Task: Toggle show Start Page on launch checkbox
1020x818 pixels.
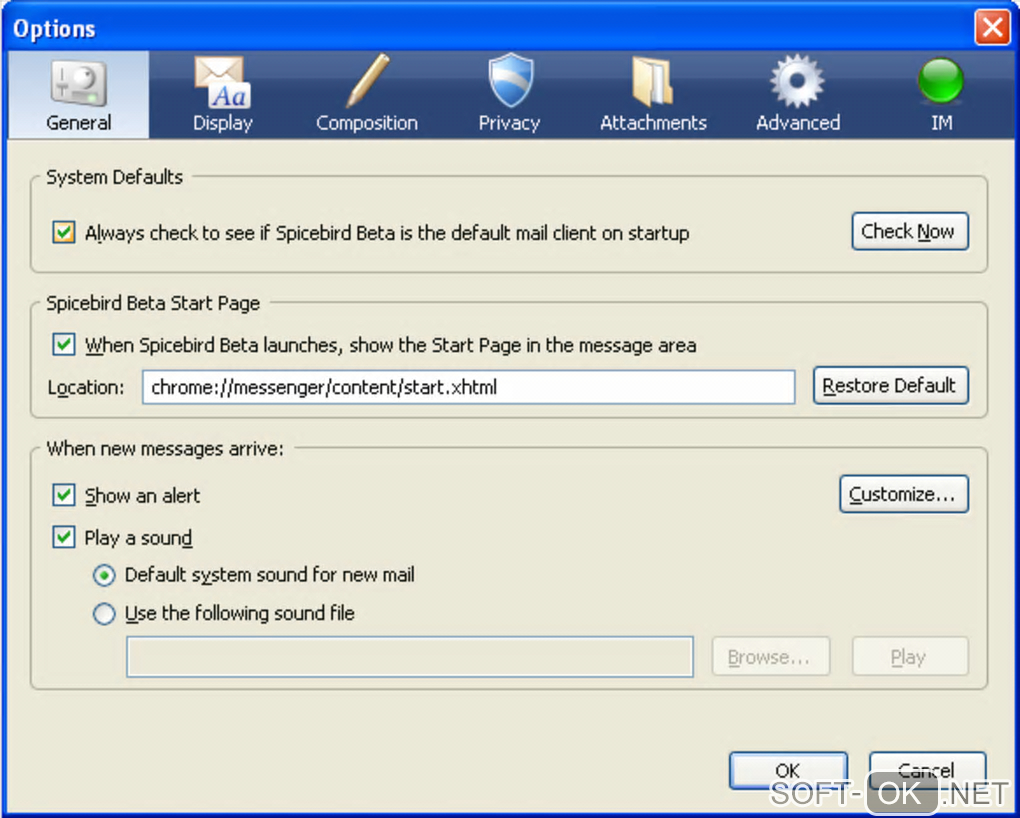Action: point(64,344)
